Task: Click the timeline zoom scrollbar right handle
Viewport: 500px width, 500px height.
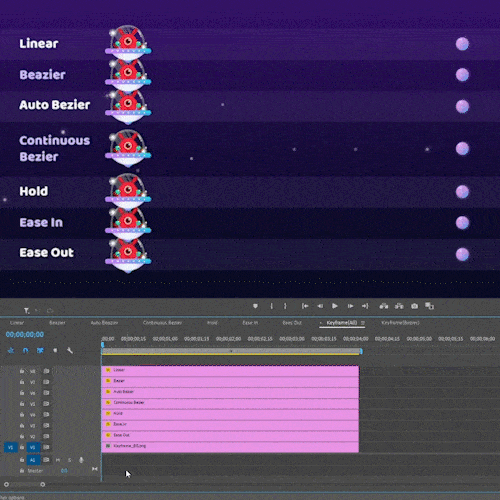Action: tap(43, 484)
